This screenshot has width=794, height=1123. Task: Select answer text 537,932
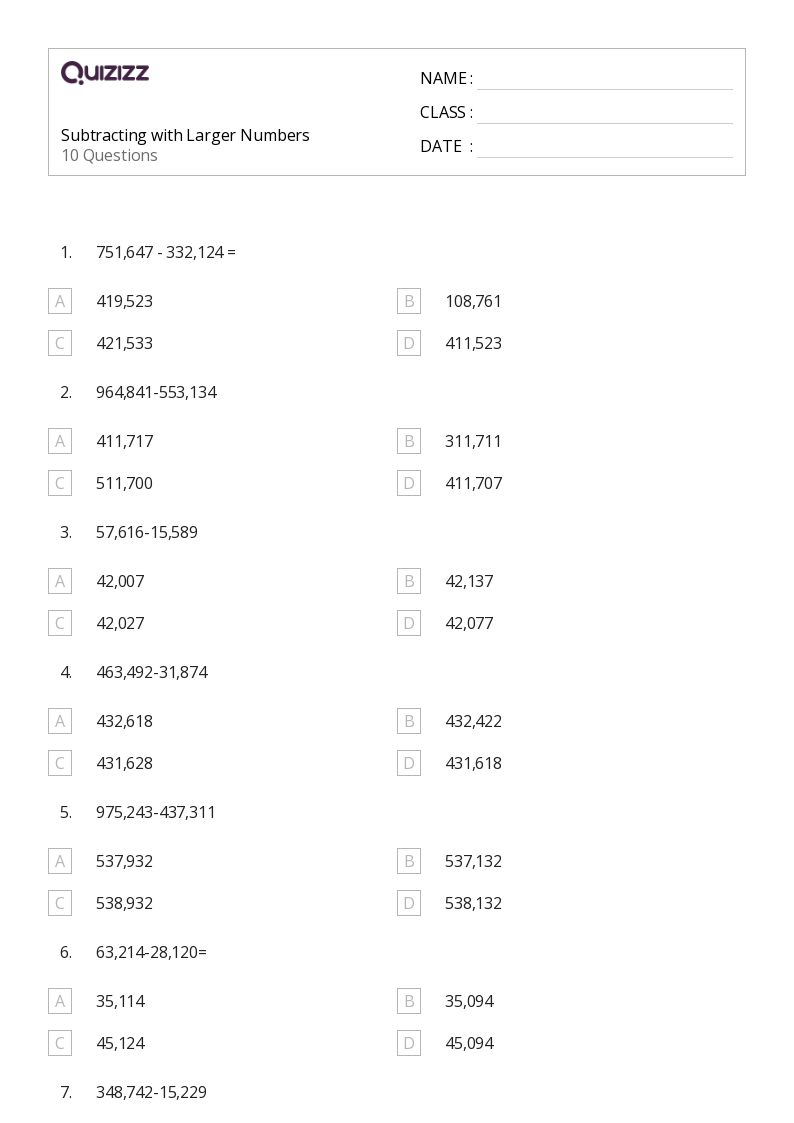point(124,861)
